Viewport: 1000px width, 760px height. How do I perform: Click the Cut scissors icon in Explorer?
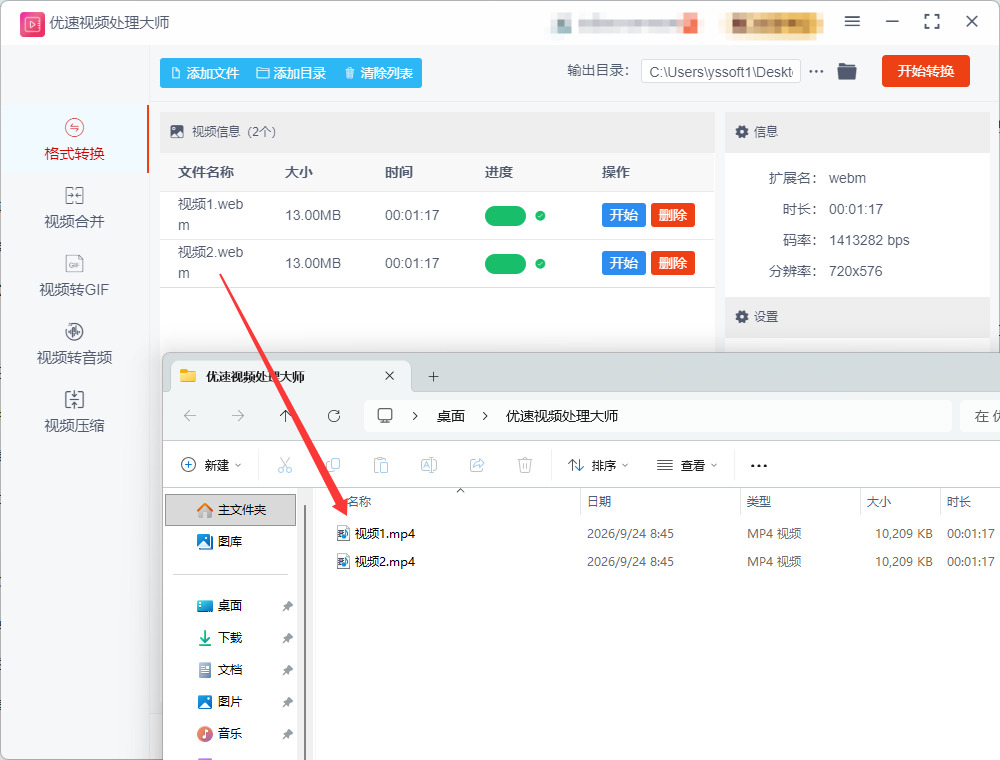tap(284, 465)
